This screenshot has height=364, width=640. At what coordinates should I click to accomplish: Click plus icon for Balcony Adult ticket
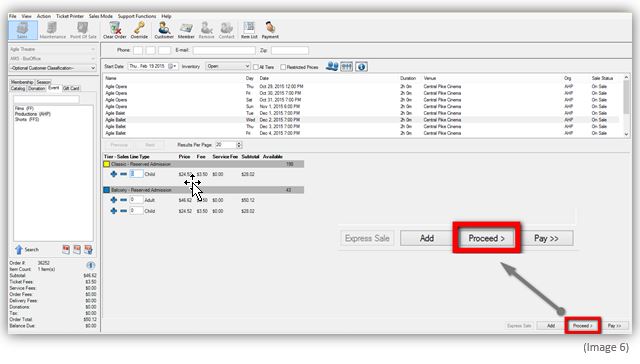click(113, 200)
